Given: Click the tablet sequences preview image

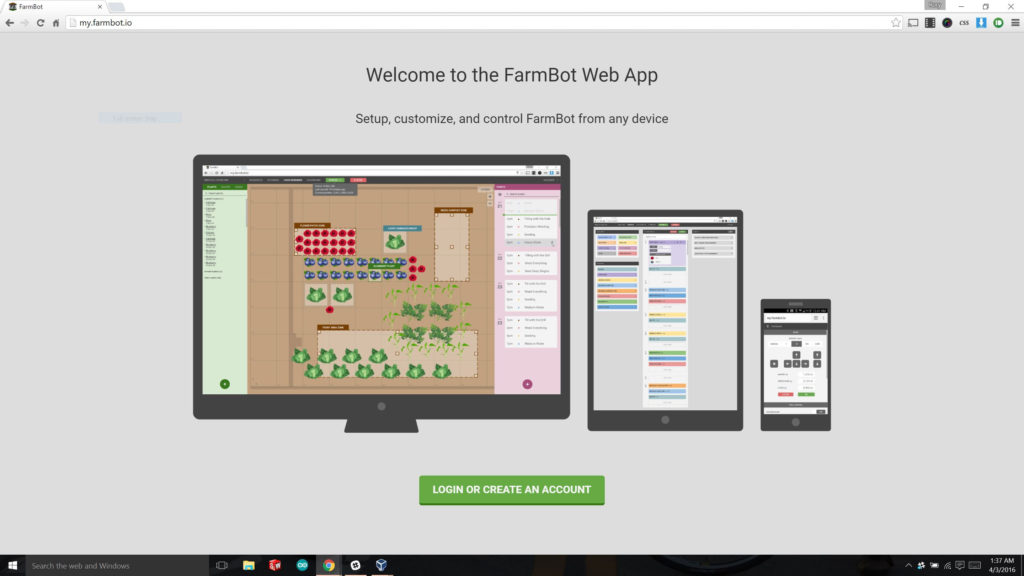Looking at the screenshot, I should pyautogui.click(x=665, y=320).
